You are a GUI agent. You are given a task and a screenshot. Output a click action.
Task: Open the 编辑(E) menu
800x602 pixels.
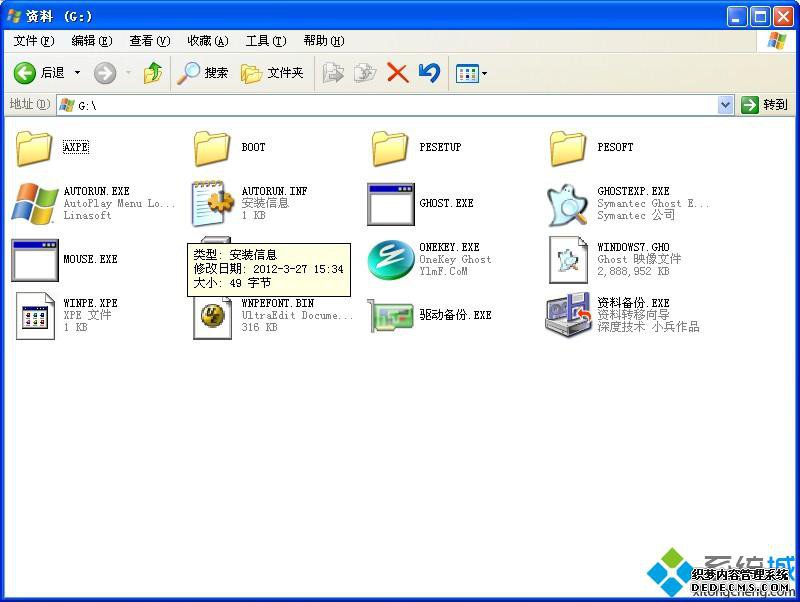[x=91, y=41]
